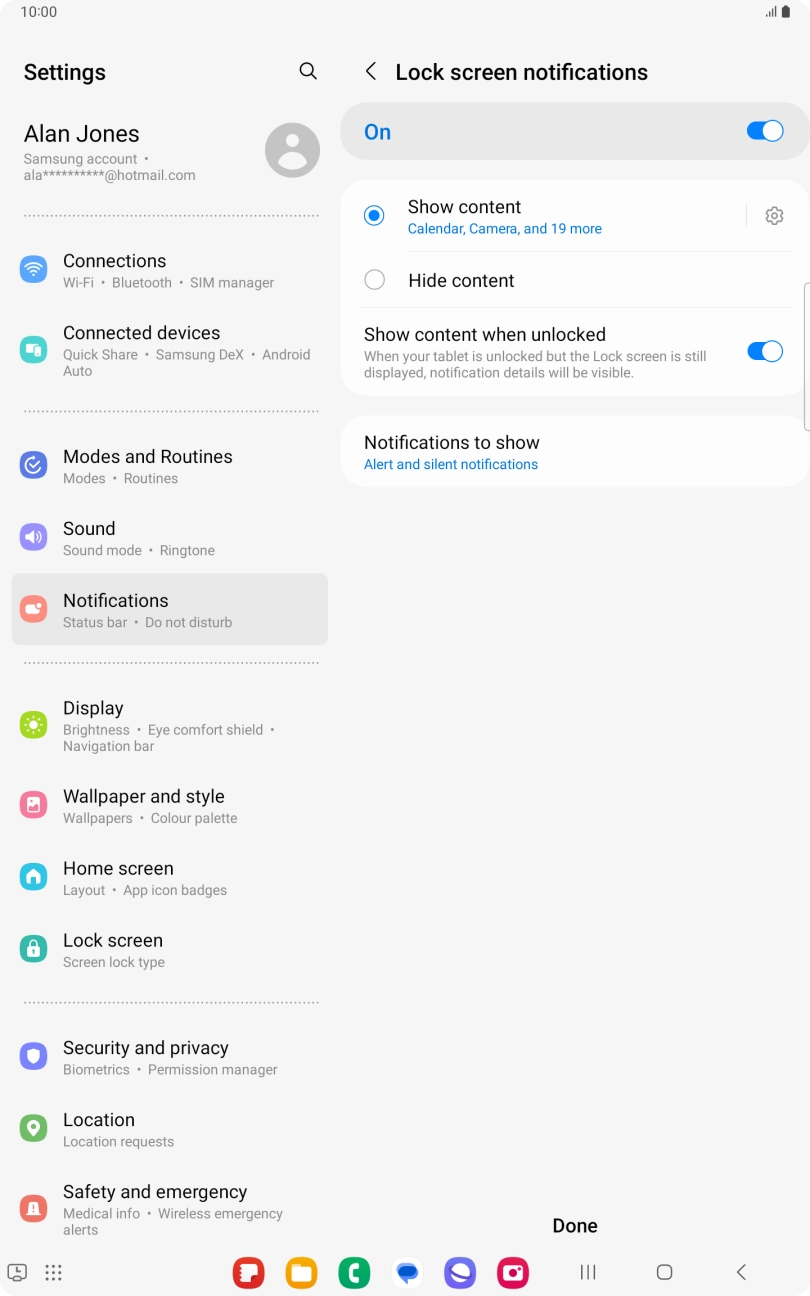Image resolution: width=810 pixels, height=1296 pixels.
Task: Launch the Camera app from the taskbar
Action: point(513,1272)
